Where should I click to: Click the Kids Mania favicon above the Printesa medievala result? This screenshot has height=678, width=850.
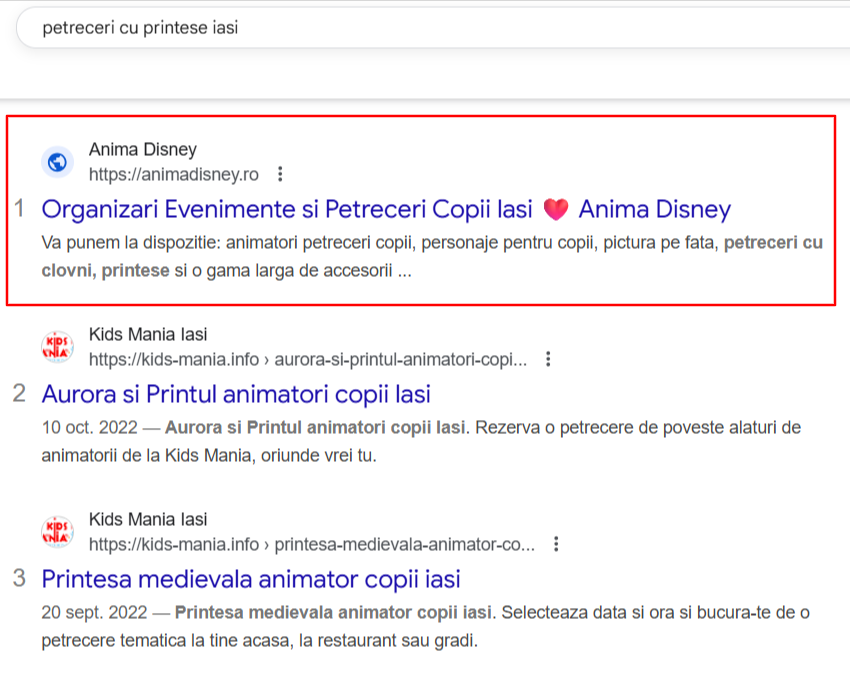click(57, 532)
